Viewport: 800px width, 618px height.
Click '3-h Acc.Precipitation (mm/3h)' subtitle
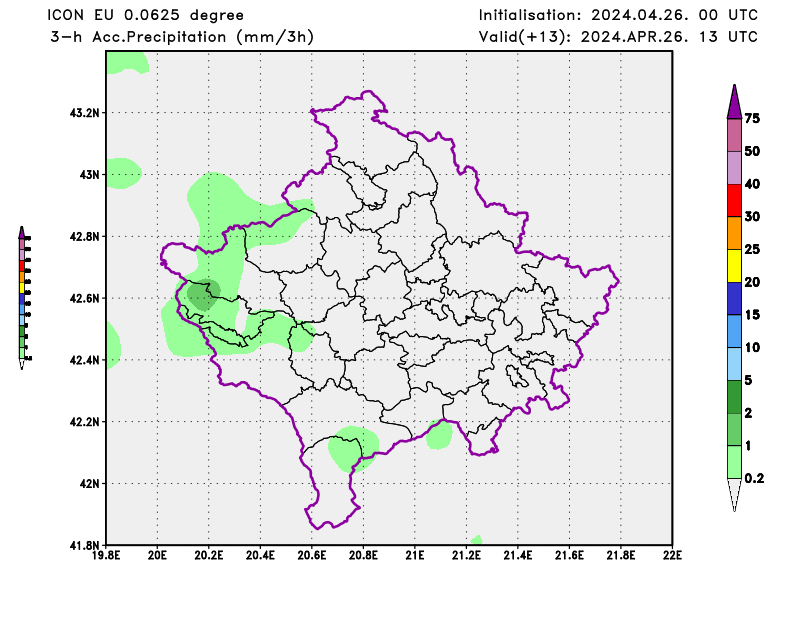coord(182,37)
